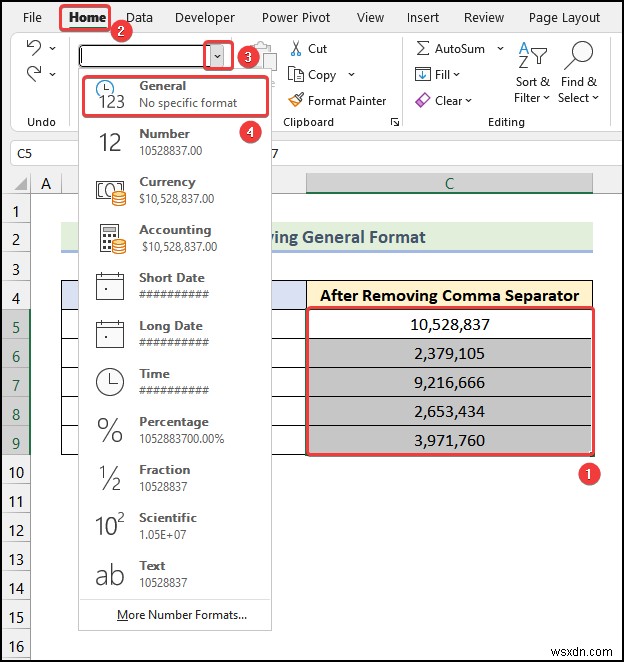Expand the Find & Select chevron

click(595, 98)
